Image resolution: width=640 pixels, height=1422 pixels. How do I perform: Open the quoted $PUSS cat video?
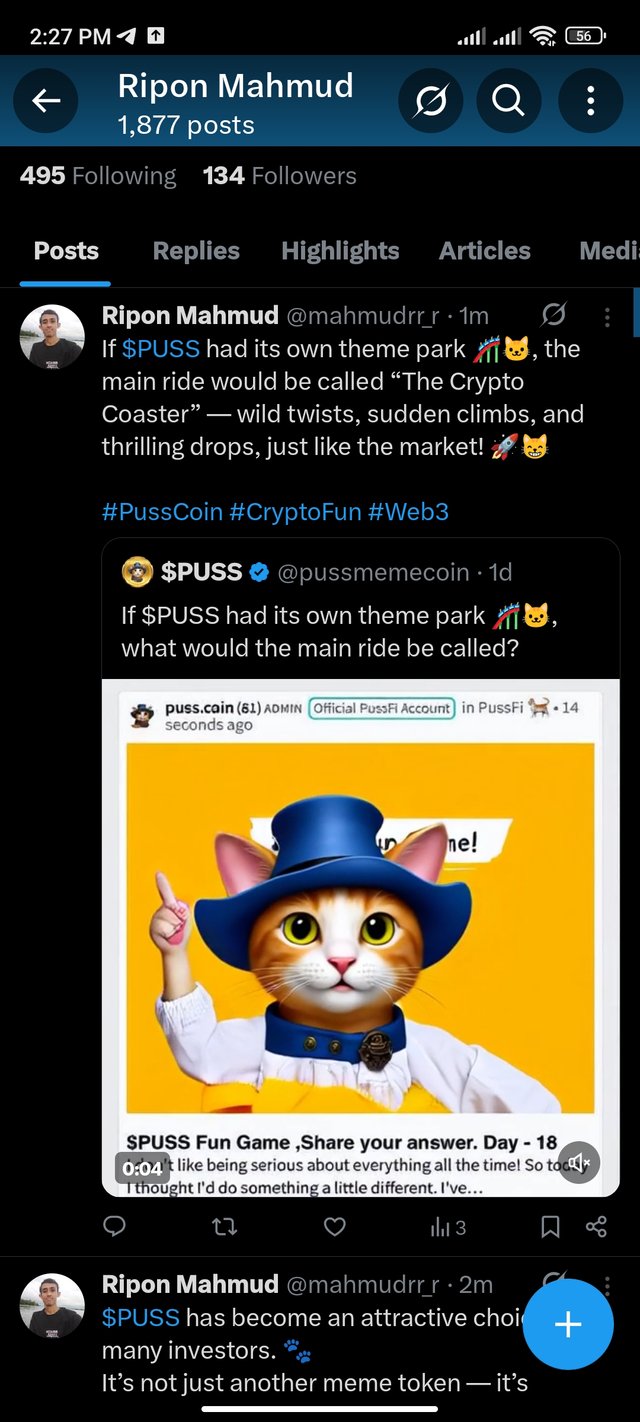(360, 930)
